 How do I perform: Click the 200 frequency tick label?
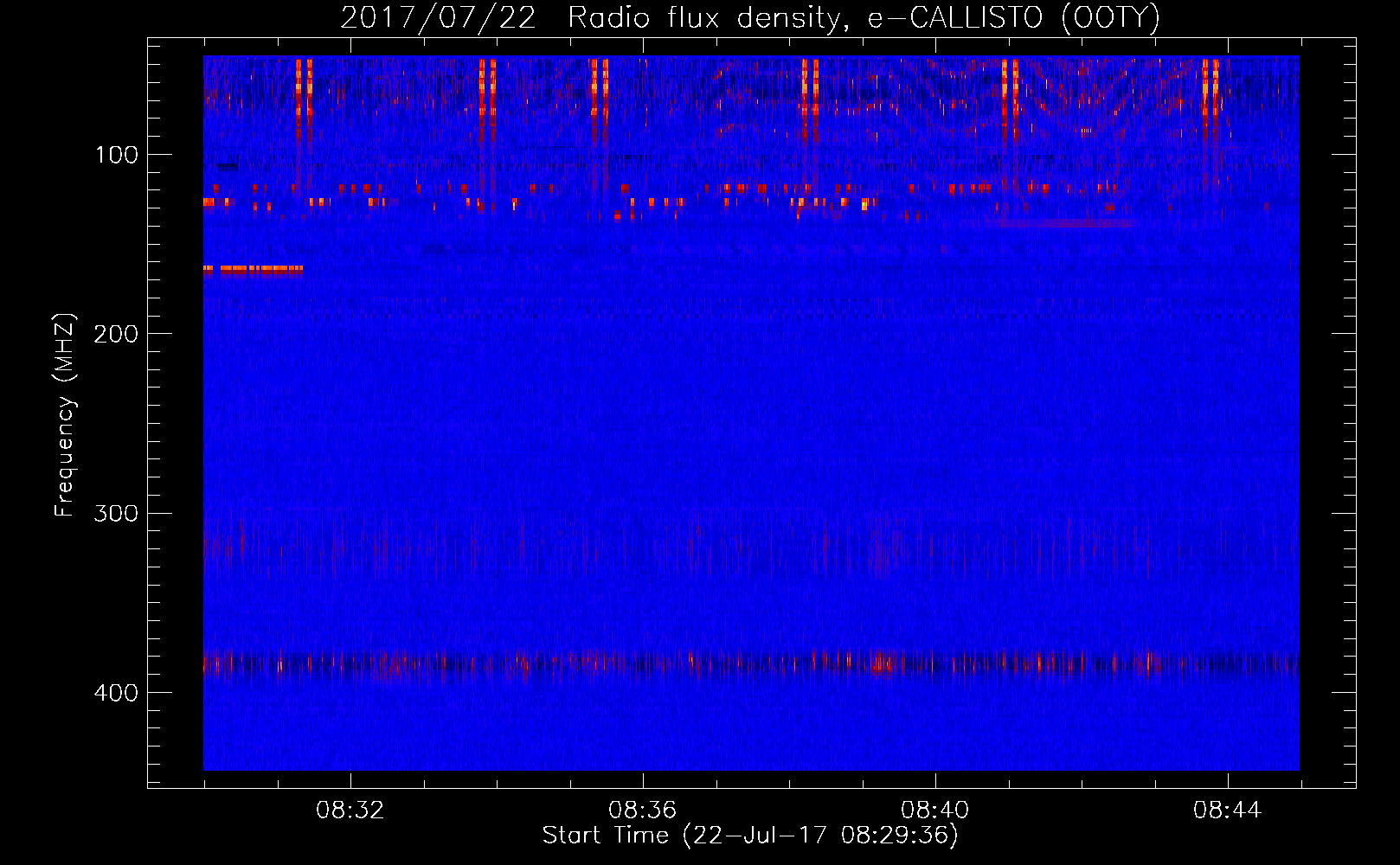116,334
